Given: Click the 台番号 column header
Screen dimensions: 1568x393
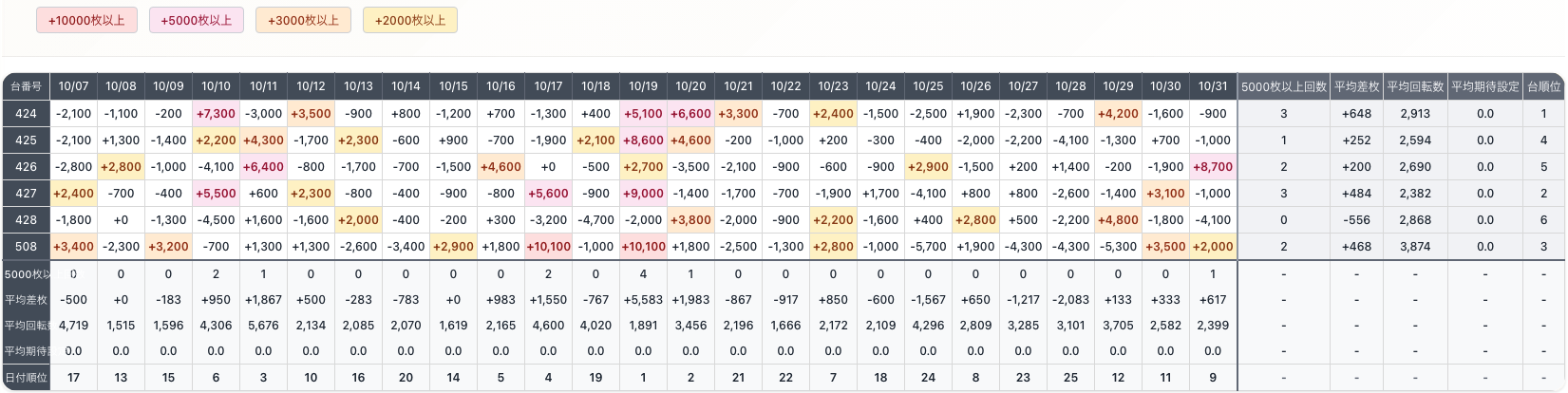Looking at the screenshot, I should click(x=26, y=86).
